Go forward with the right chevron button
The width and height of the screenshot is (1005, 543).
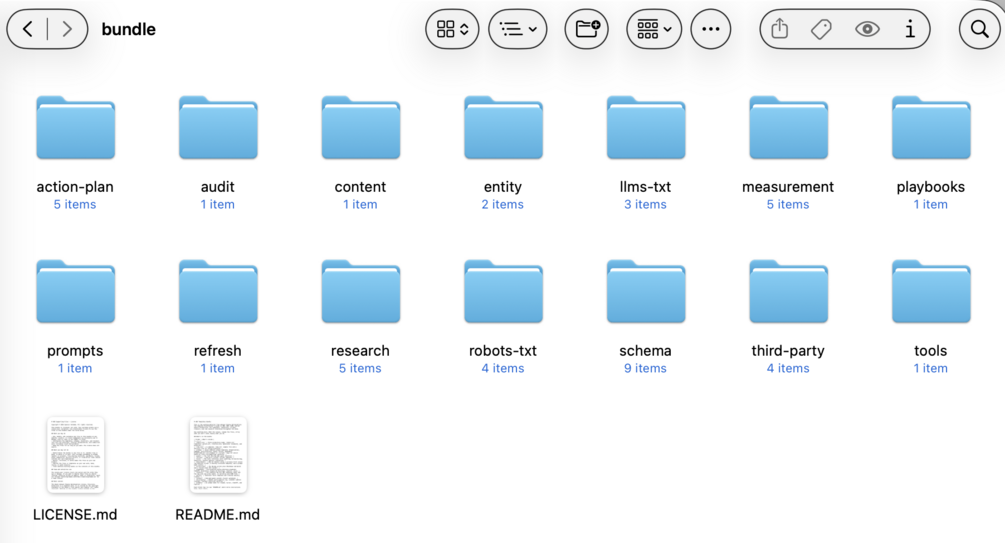[67, 29]
